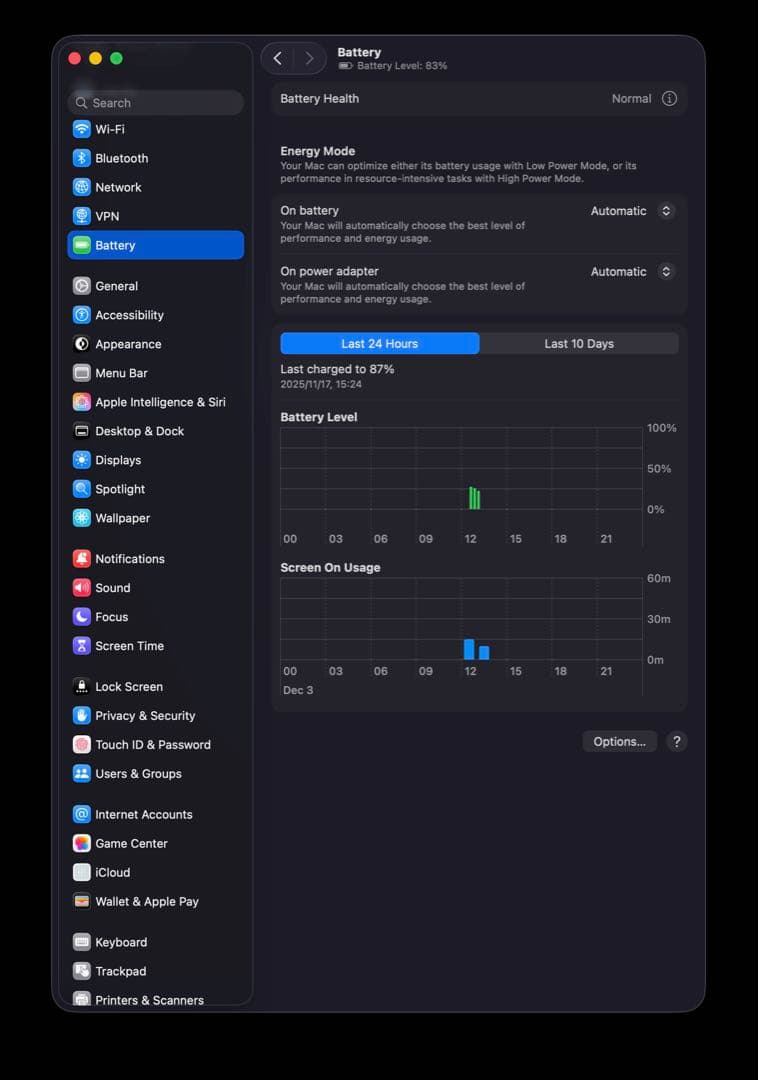
Task: Open the Wallet & Apple Pay icon
Action: pos(82,901)
